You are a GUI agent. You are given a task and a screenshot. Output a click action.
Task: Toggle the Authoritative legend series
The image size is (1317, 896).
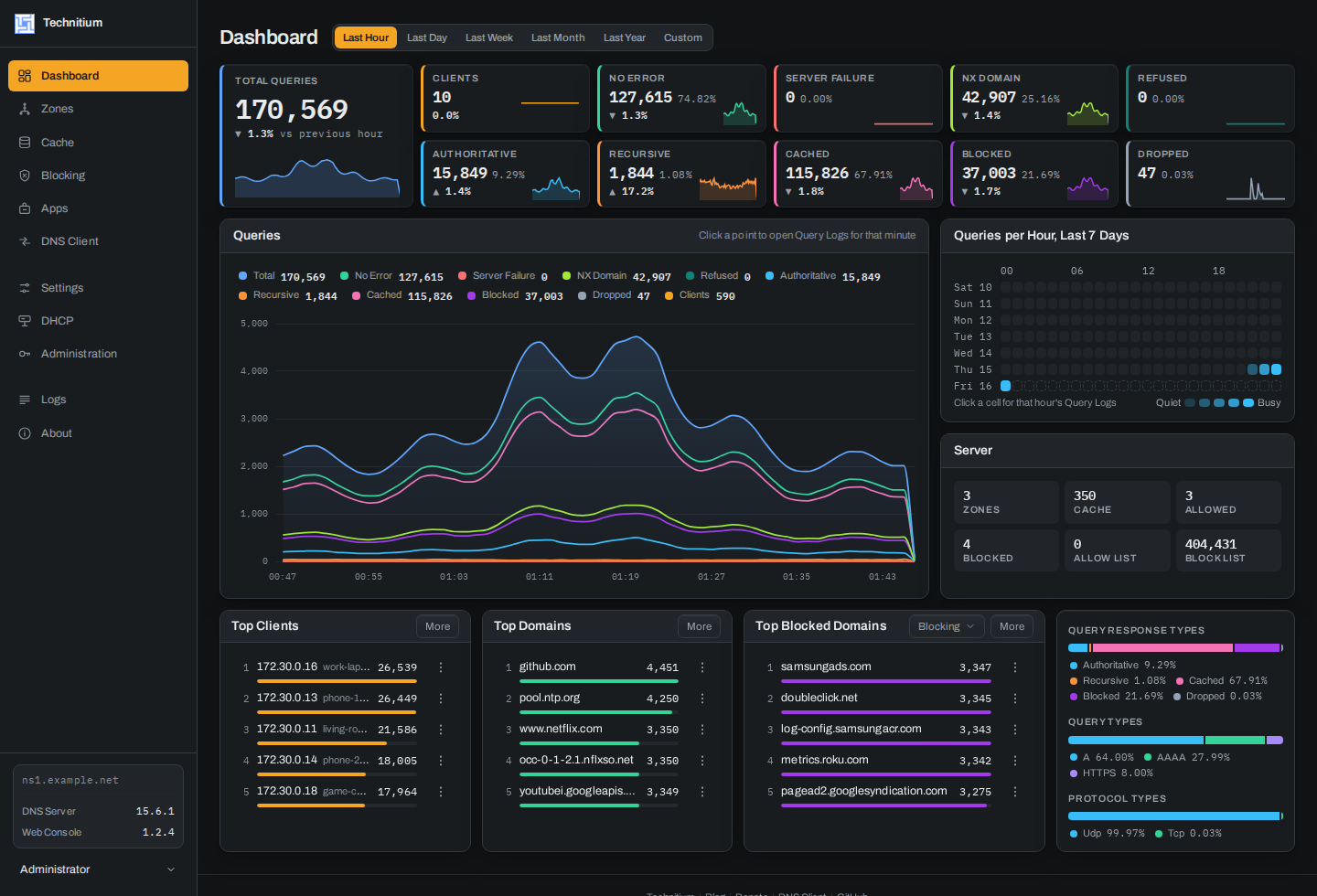click(x=822, y=276)
